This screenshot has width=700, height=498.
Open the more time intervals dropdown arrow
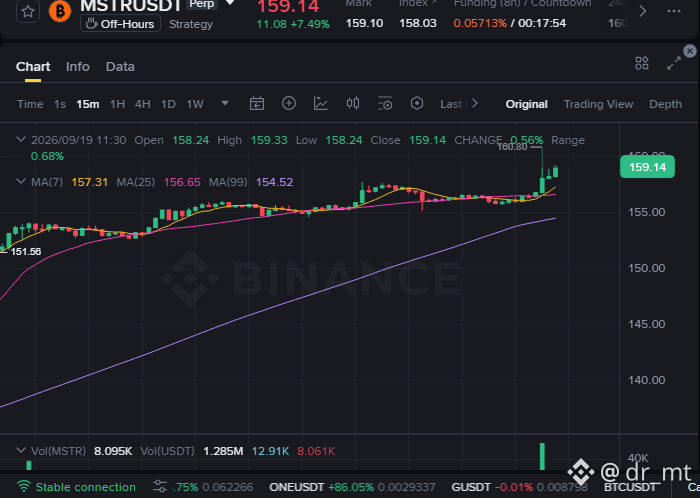[x=225, y=104]
